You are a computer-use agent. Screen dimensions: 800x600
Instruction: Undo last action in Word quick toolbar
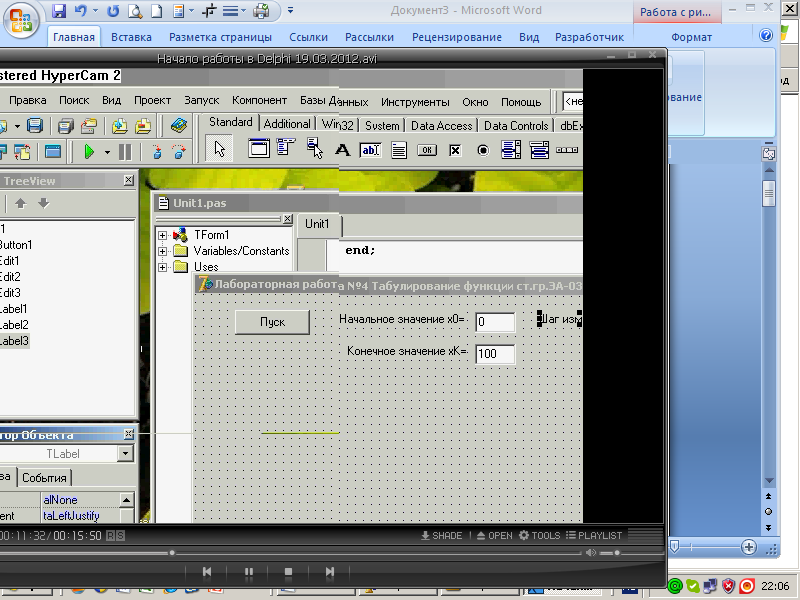(x=81, y=10)
